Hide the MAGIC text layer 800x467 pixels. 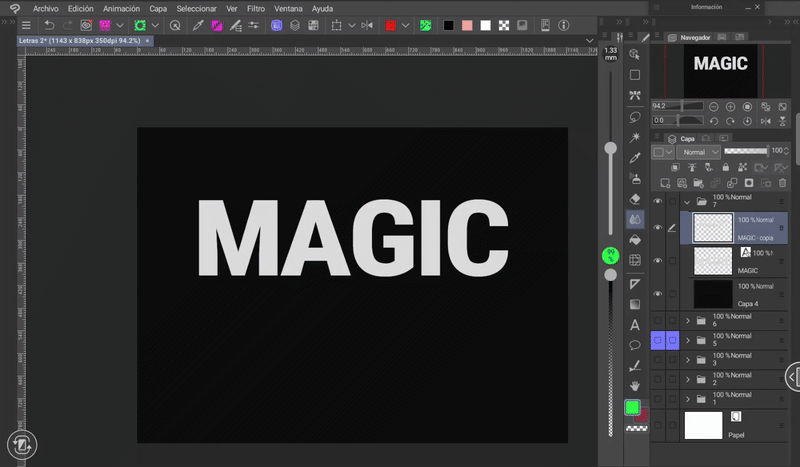click(658, 261)
